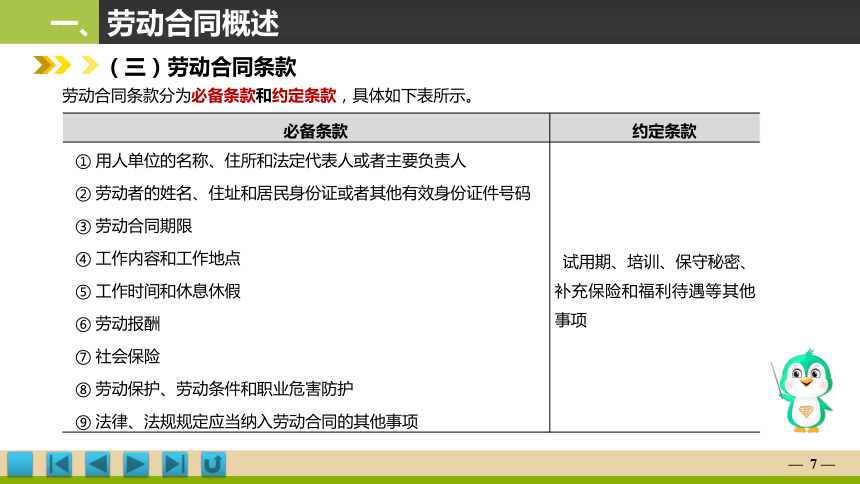
Task: Click the title 劳动合同概述
Action: [x=193, y=23]
